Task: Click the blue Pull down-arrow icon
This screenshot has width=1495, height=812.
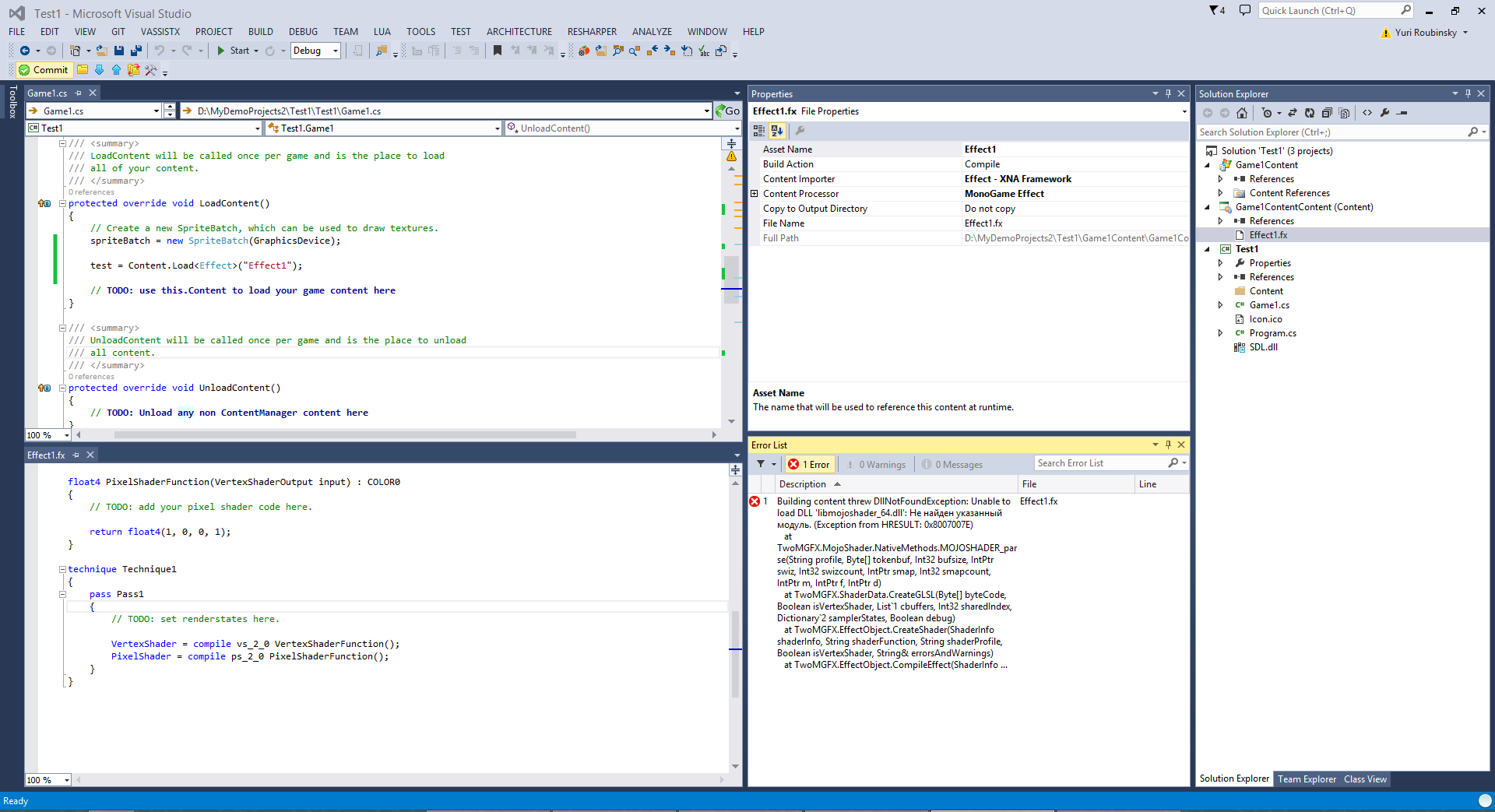Action: click(x=99, y=70)
